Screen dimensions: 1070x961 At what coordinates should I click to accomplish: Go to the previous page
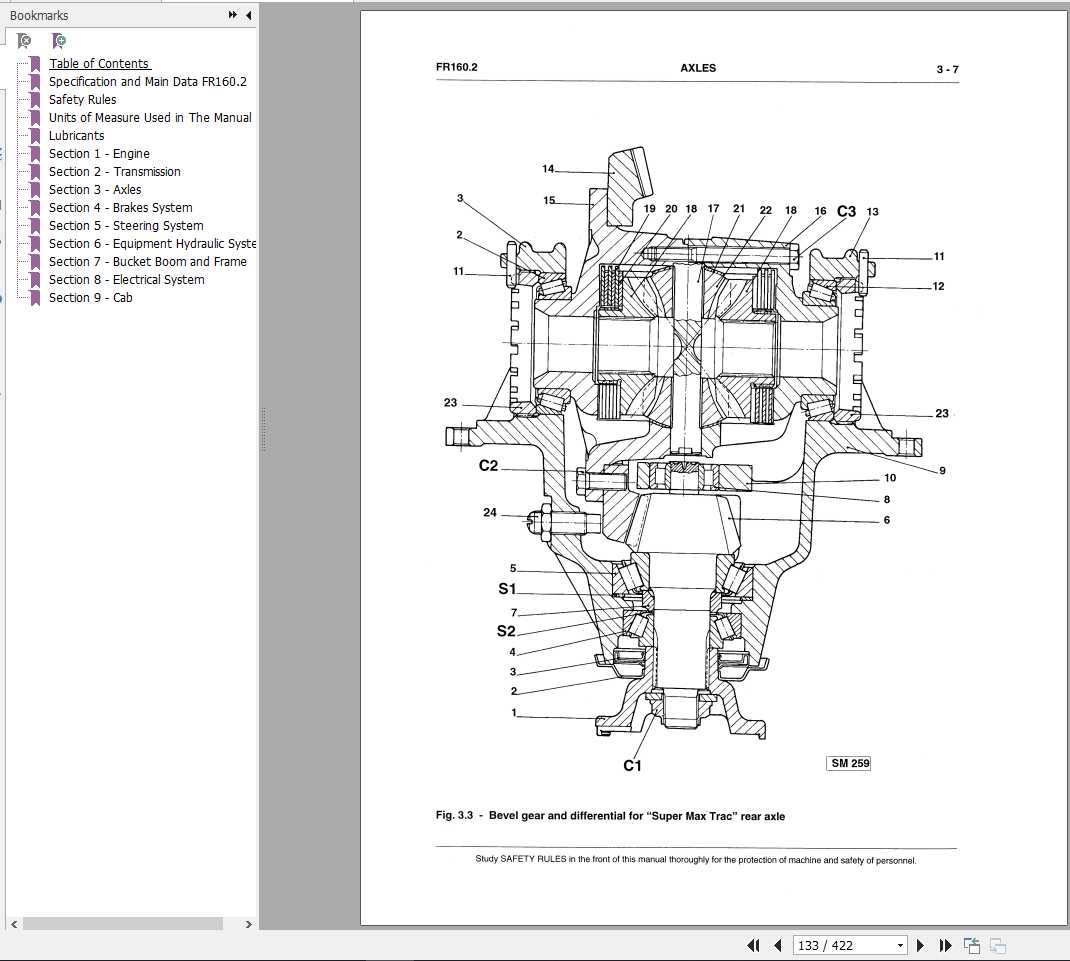pyautogui.click(x=778, y=945)
